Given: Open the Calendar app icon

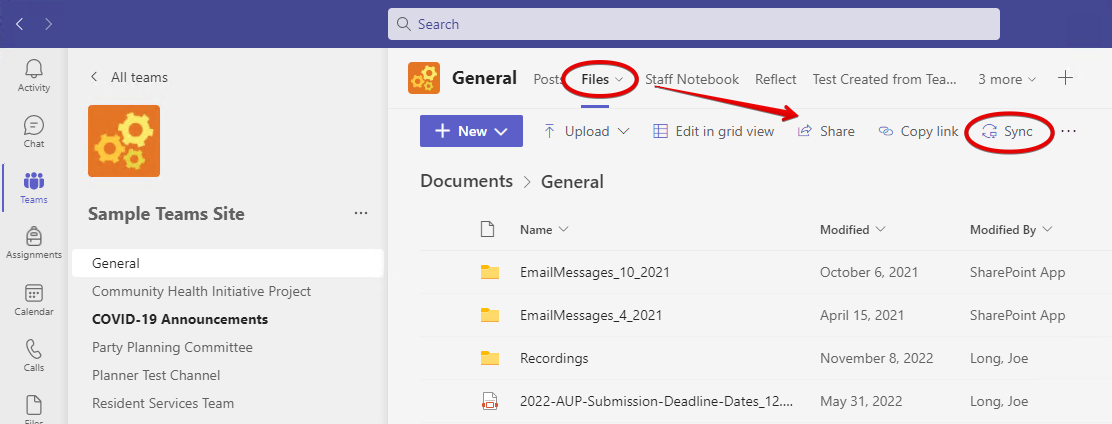Looking at the screenshot, I should coord(34,300).
